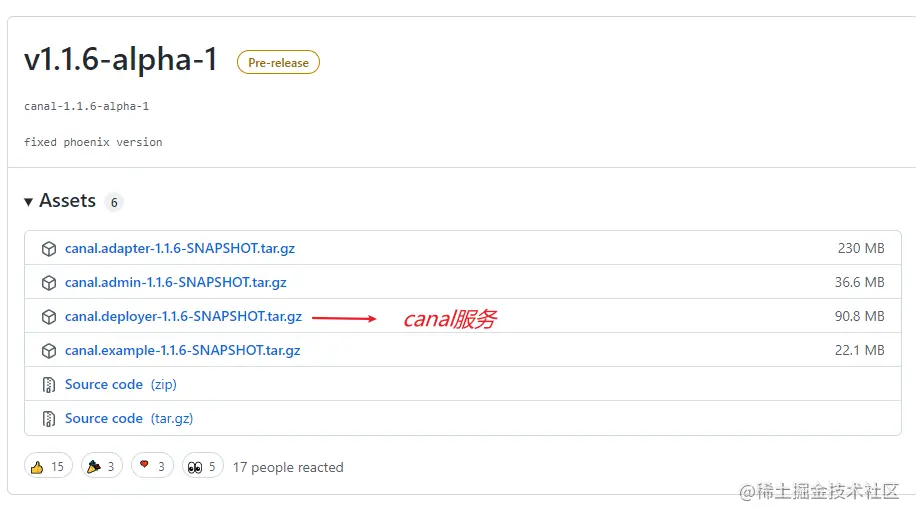Select the canal-1.1.6-alpha-1 tag text
The image size is (916, 518).
click(x=86, y=106)
